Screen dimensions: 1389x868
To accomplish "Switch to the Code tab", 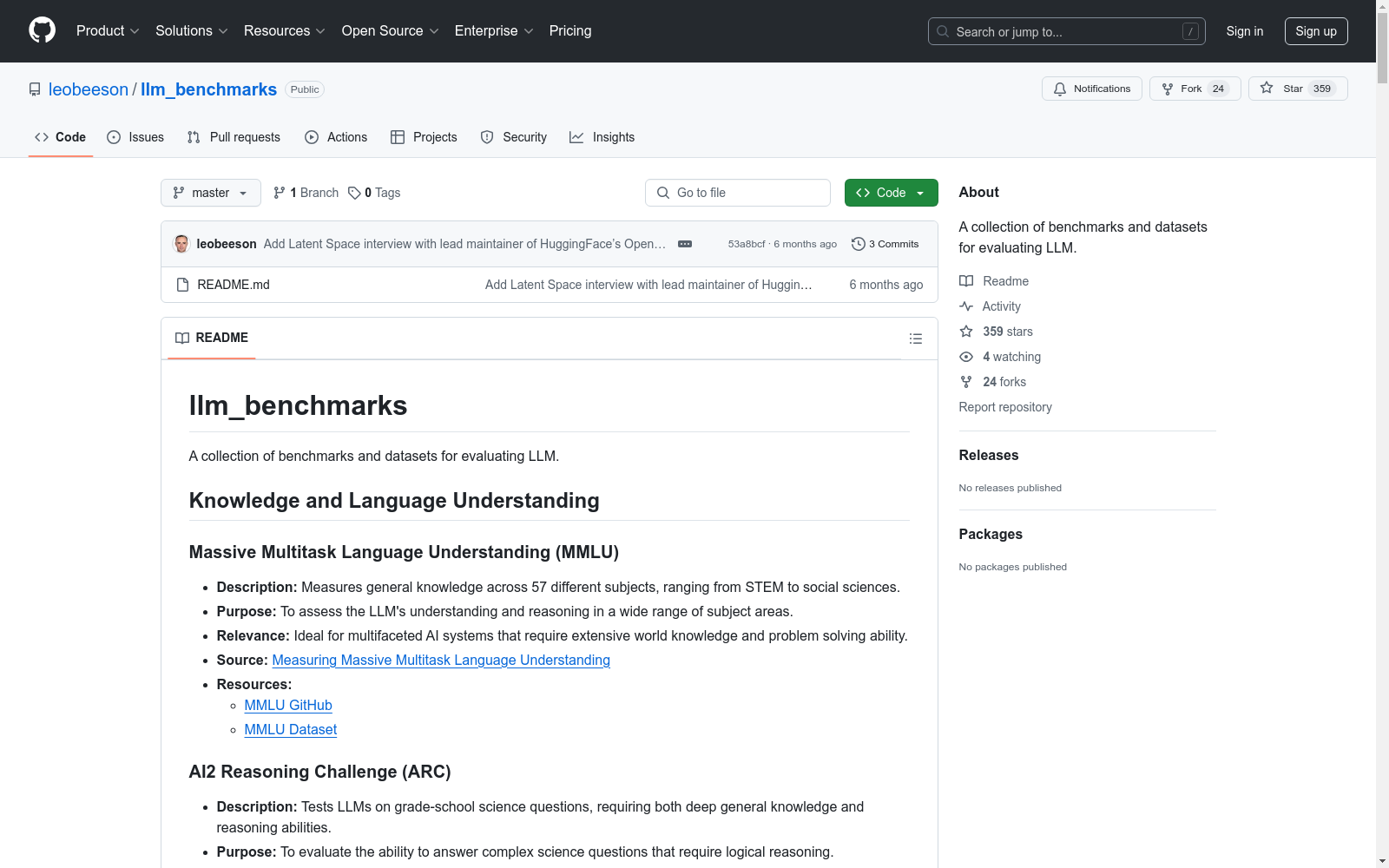I will [61, 137].
